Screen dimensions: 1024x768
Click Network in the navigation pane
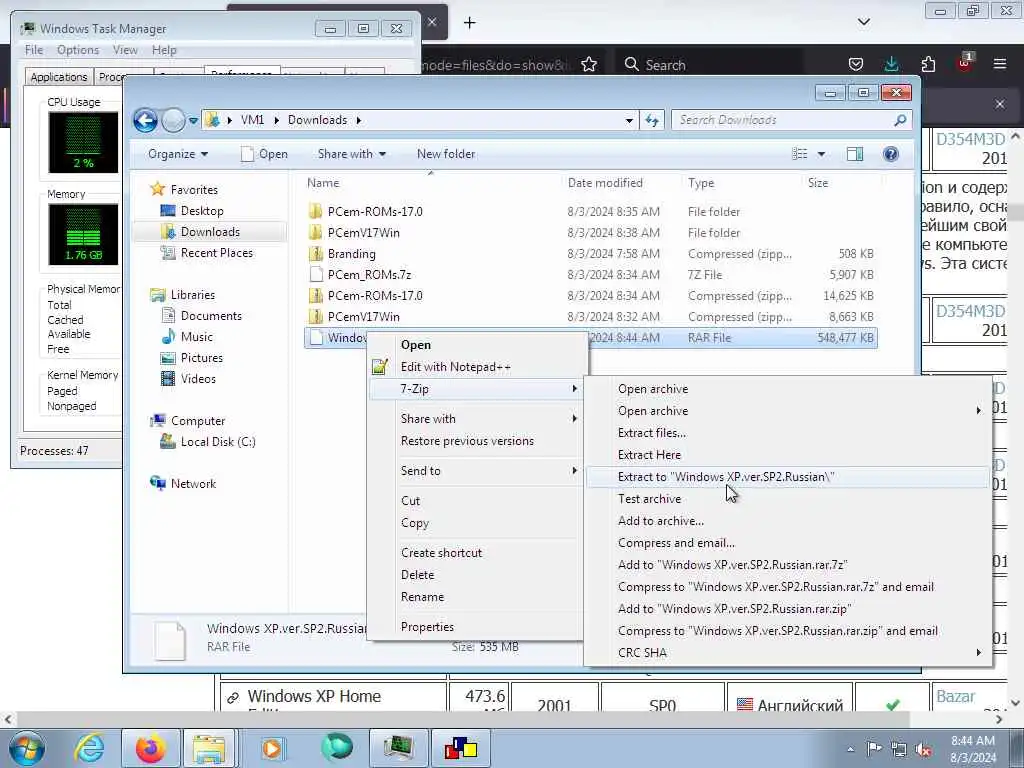pyautogui.click(x=193, y=484)
